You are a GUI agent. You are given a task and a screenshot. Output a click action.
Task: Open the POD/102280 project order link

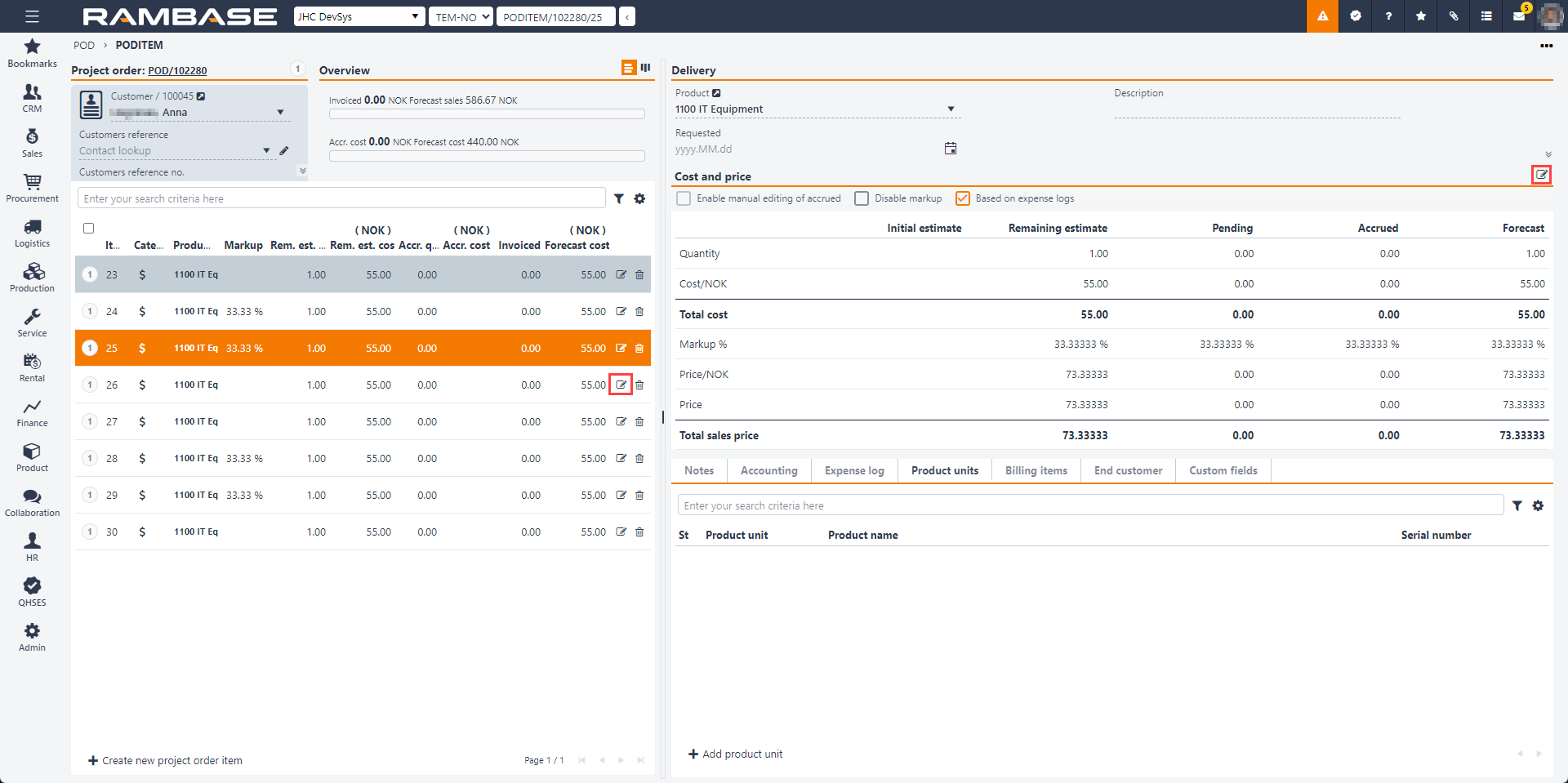(177, 71)
